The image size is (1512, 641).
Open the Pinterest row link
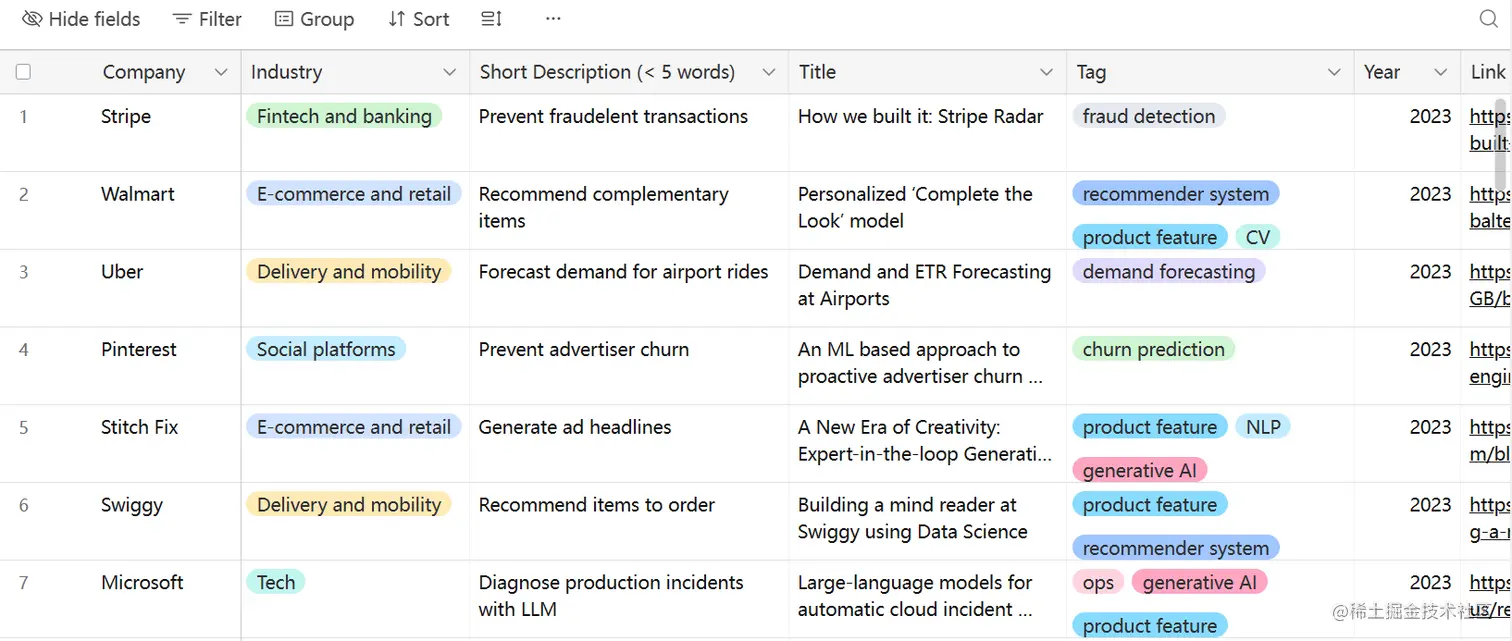tap(1490, 363)
